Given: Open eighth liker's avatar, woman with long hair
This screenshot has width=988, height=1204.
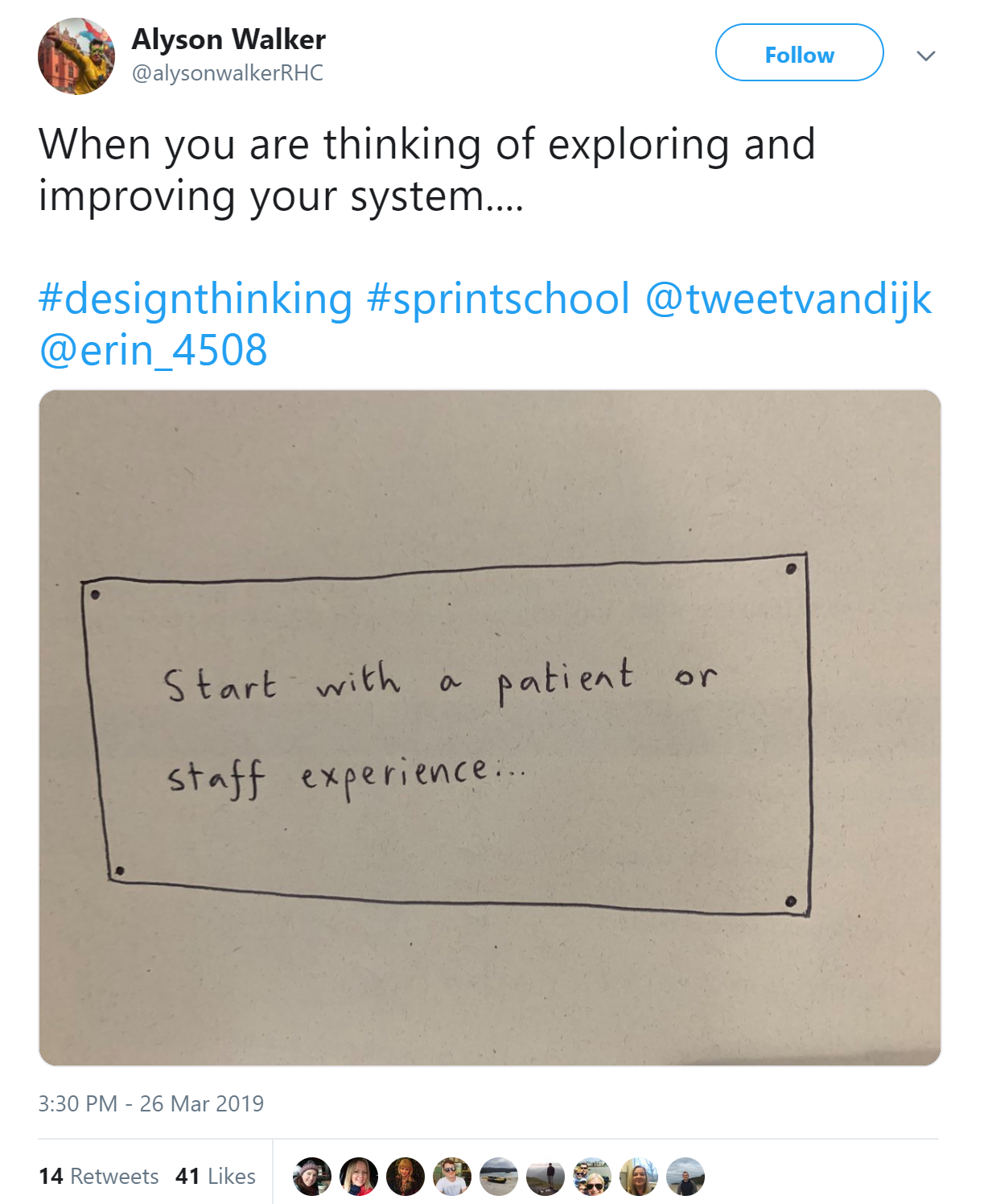Looking at the screenshot, I should pyautogui.click(x=639, y=1177).
